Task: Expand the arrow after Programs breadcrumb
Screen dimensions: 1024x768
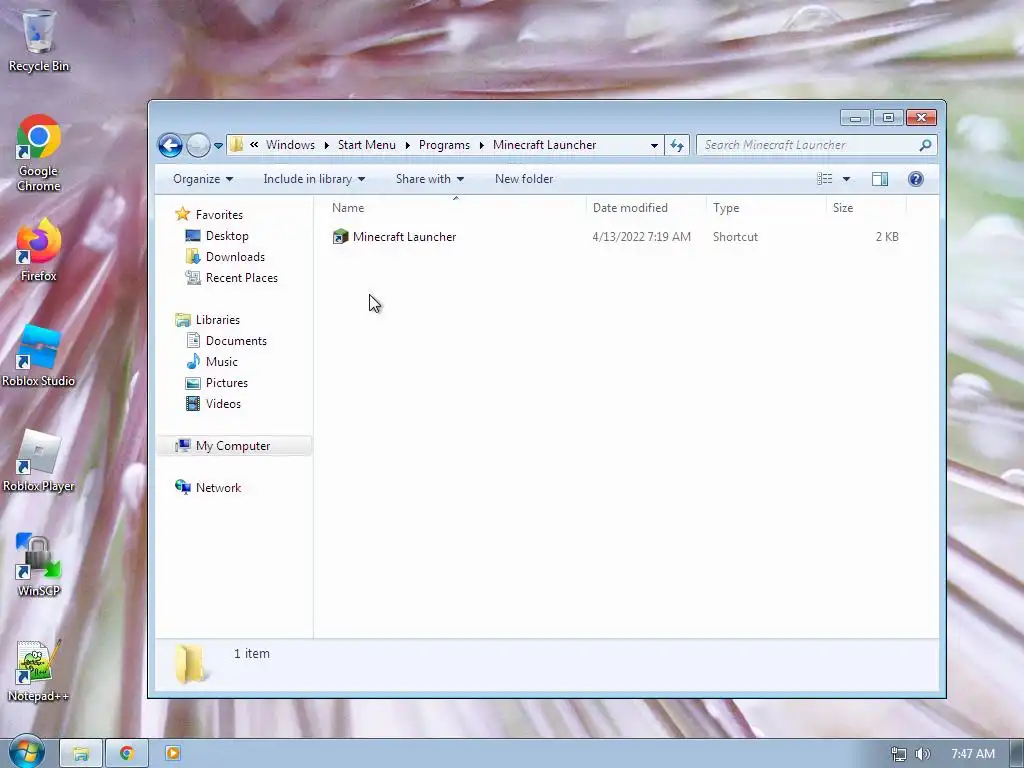Action: point(481,145)
